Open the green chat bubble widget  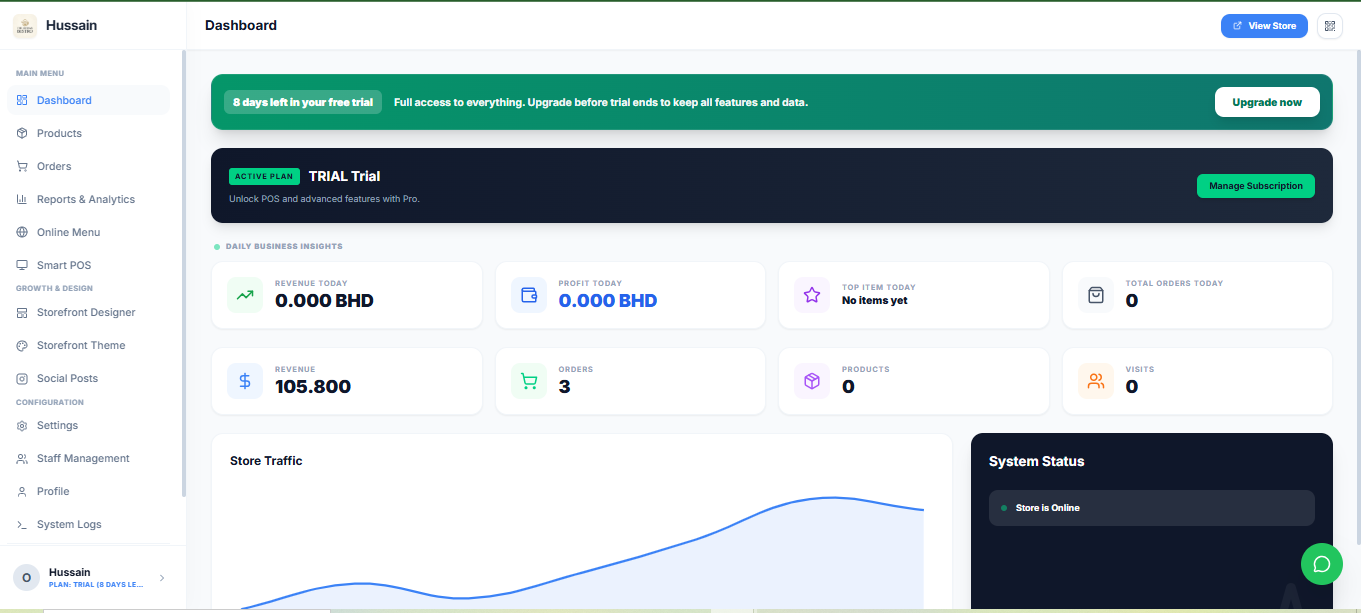coord(1321,564)
